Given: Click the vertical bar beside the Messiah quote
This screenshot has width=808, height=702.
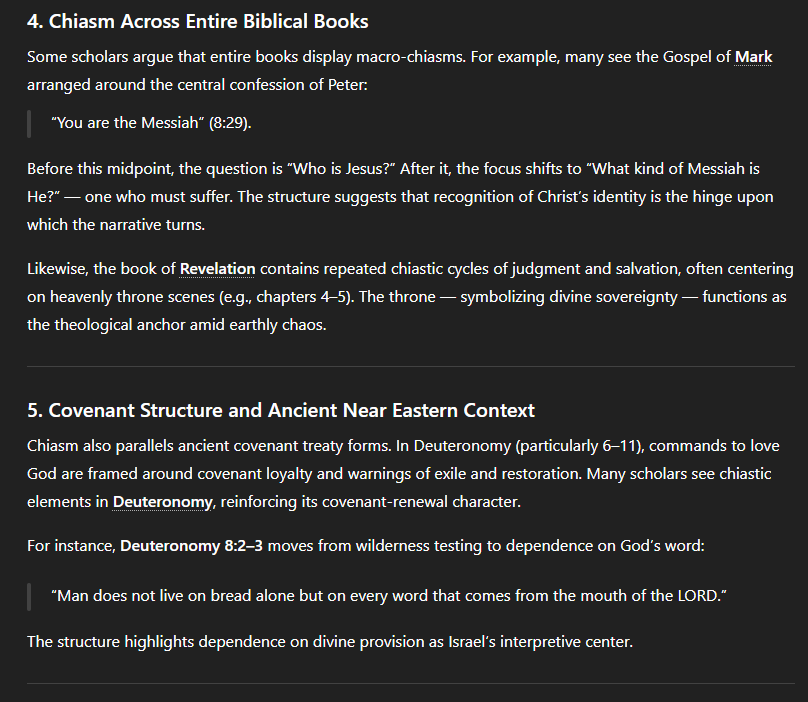Looking at the screenshot, I should [29, 123].
